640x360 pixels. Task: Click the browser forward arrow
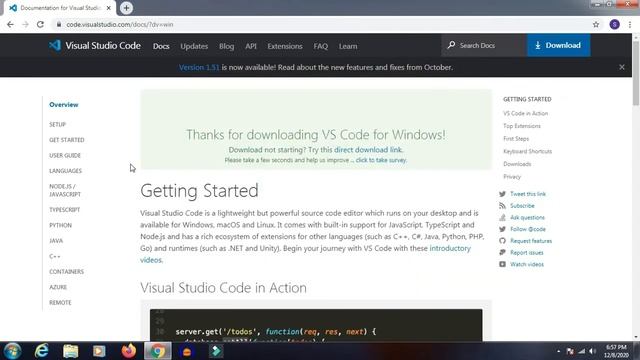click(25, 24)
